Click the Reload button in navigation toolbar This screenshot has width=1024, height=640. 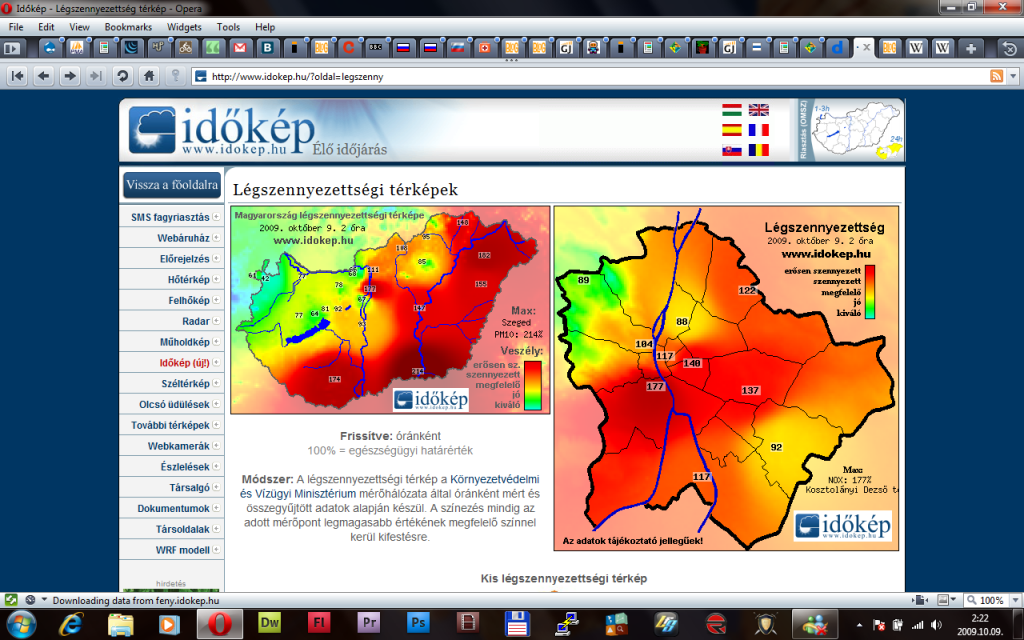[x=122, y=76]
